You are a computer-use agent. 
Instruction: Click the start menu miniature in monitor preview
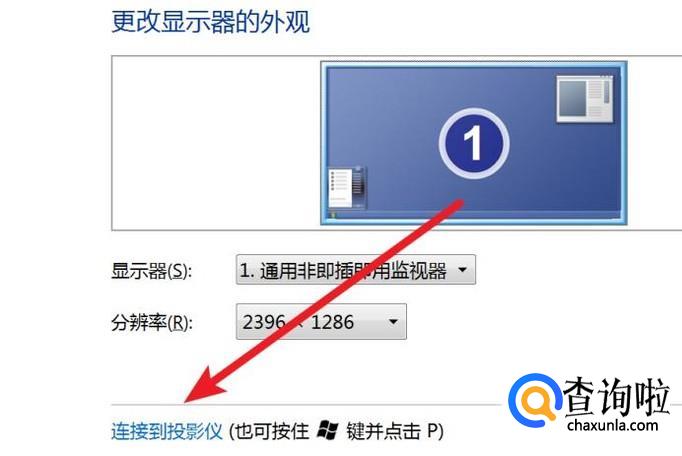coord(347,188)
